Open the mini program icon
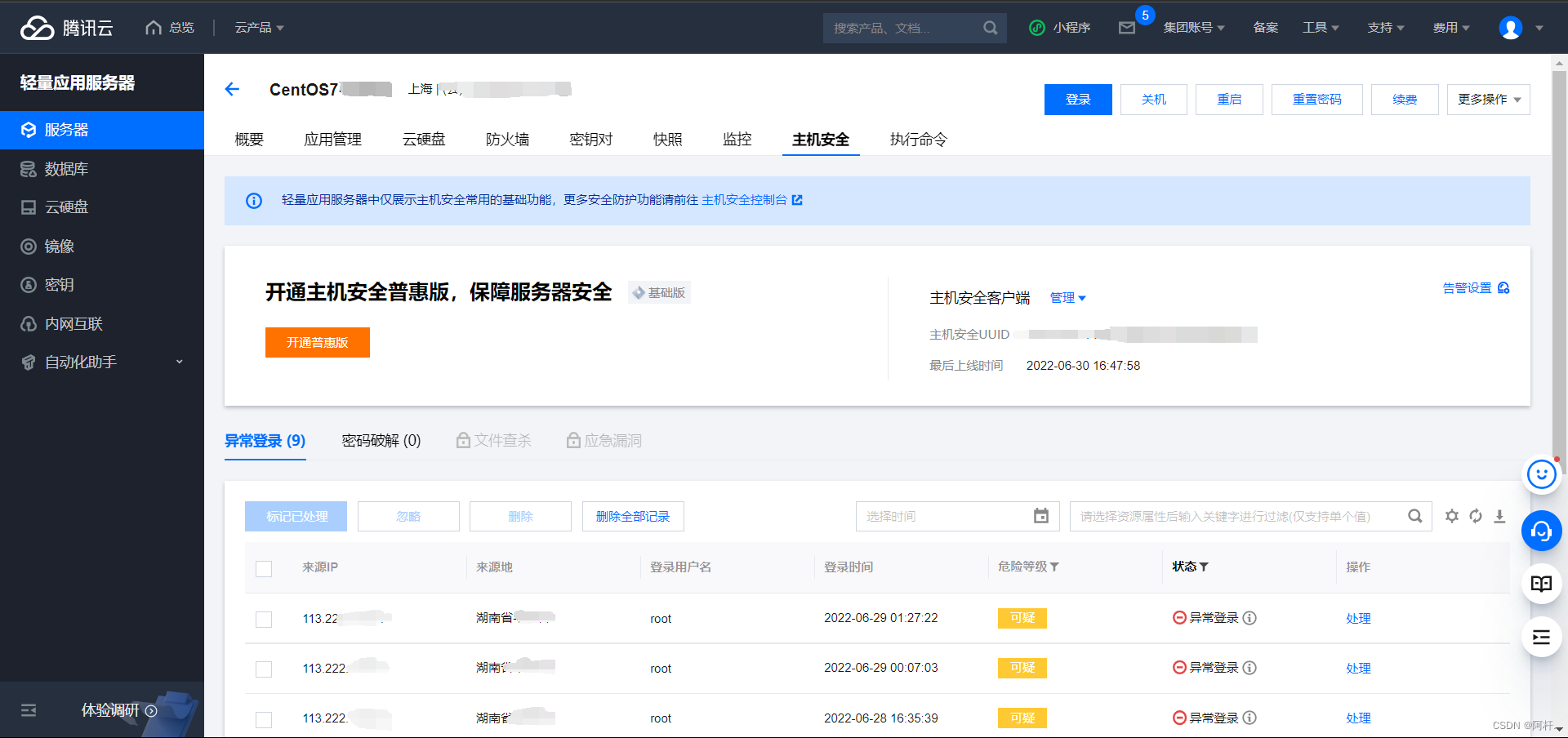The width and height of the screenshot is (1568, 738). 1037,28
